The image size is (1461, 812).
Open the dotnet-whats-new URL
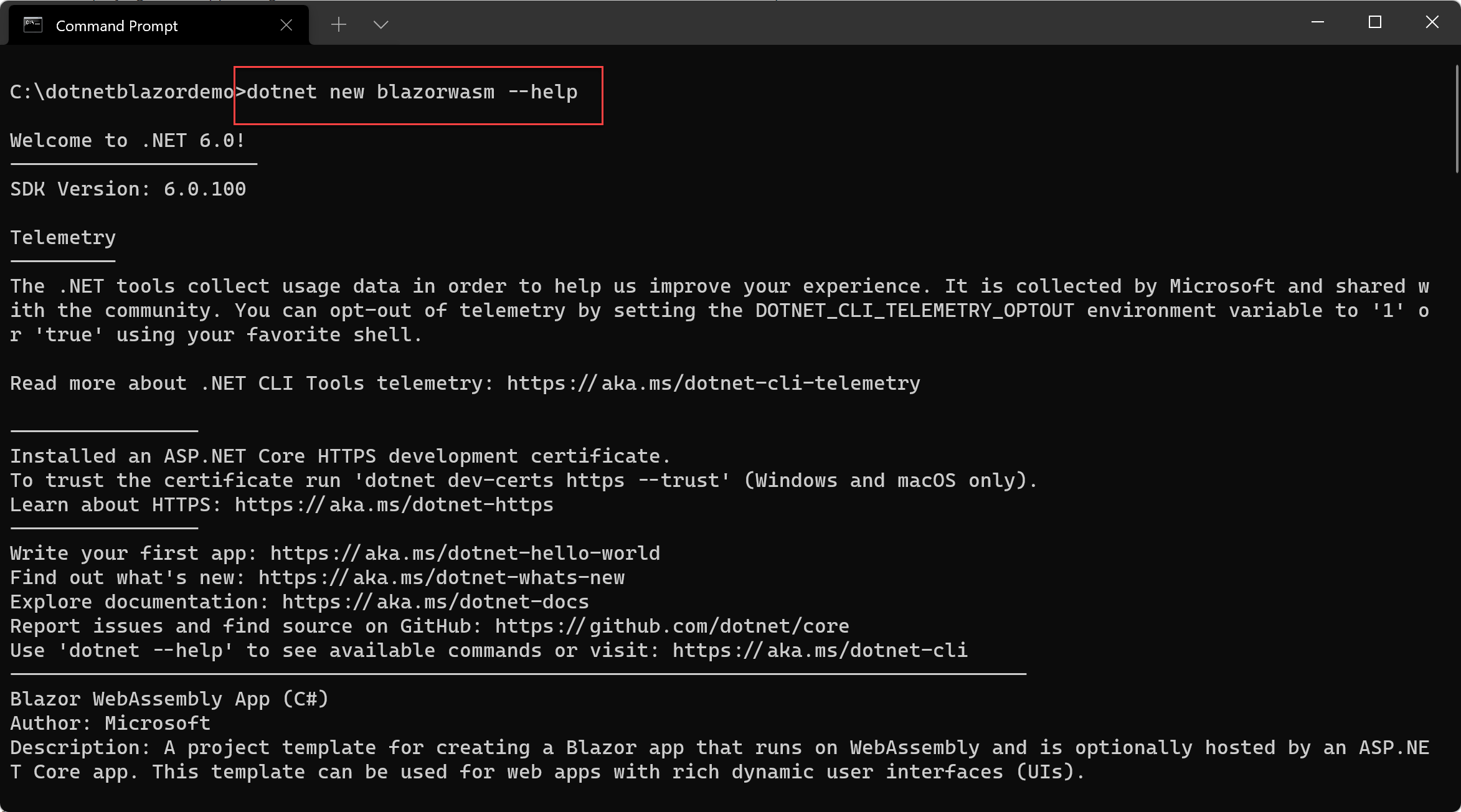click(x=441, y=578)
